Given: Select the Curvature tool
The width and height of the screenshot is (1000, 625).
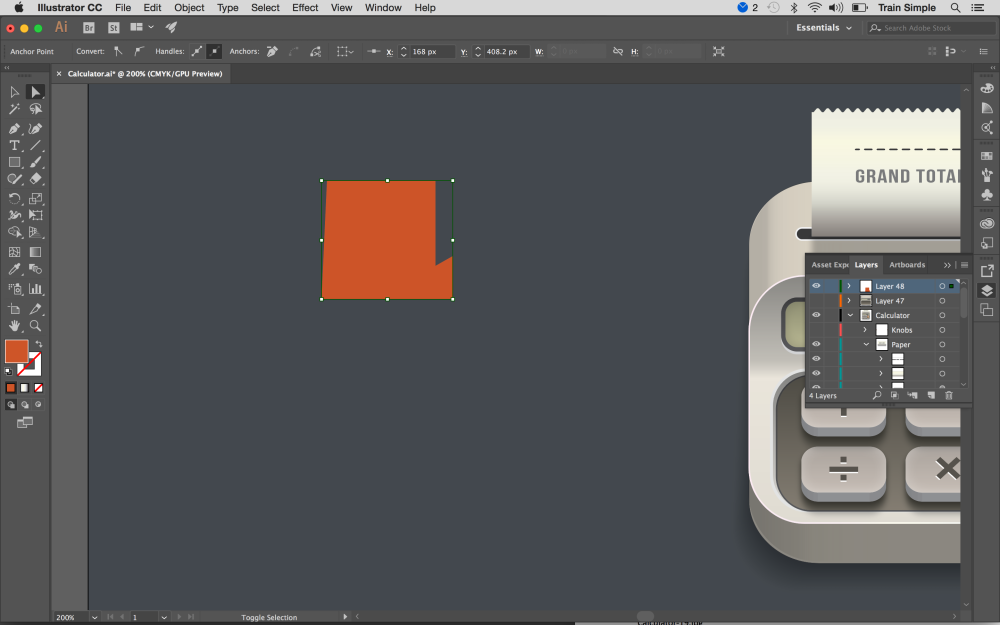Looking at the screenshot, I should point(36,128).
